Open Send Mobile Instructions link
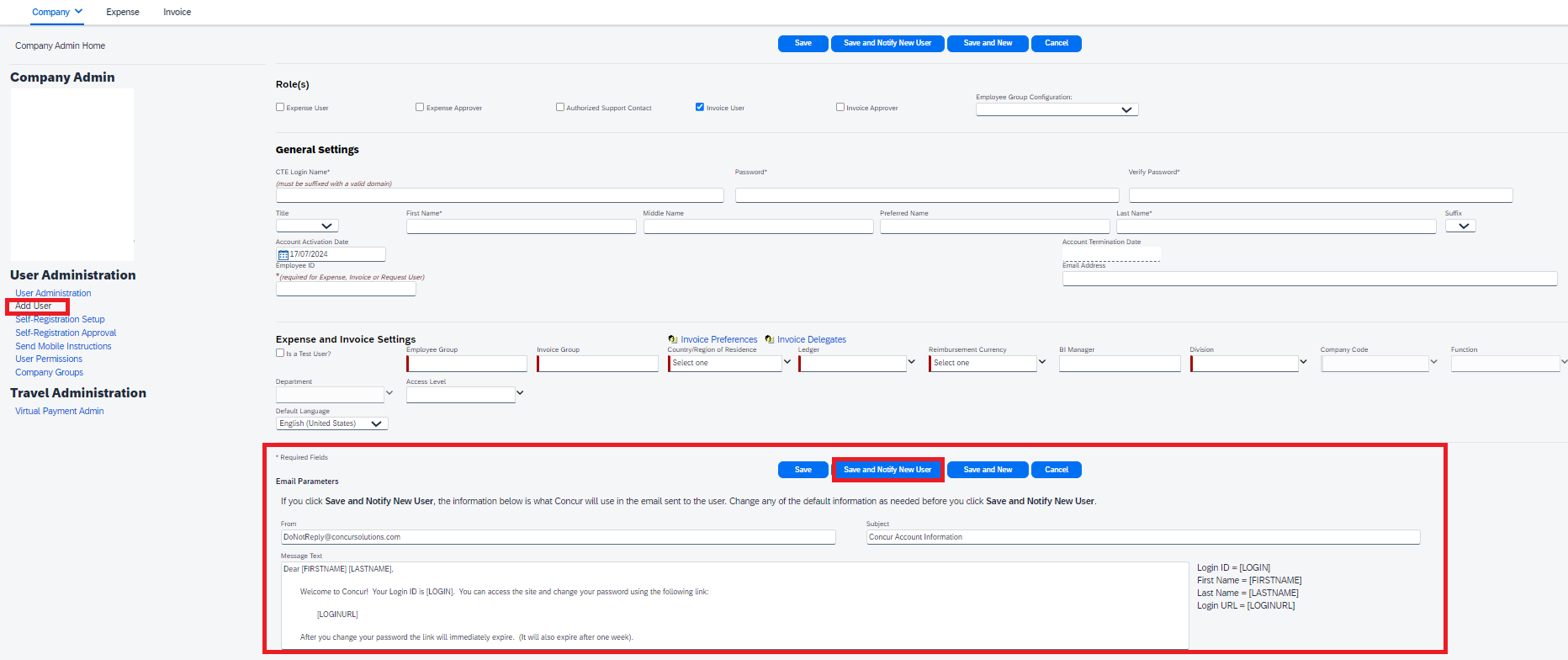This screenshot has width=1568, height=660. pos(63,346)
